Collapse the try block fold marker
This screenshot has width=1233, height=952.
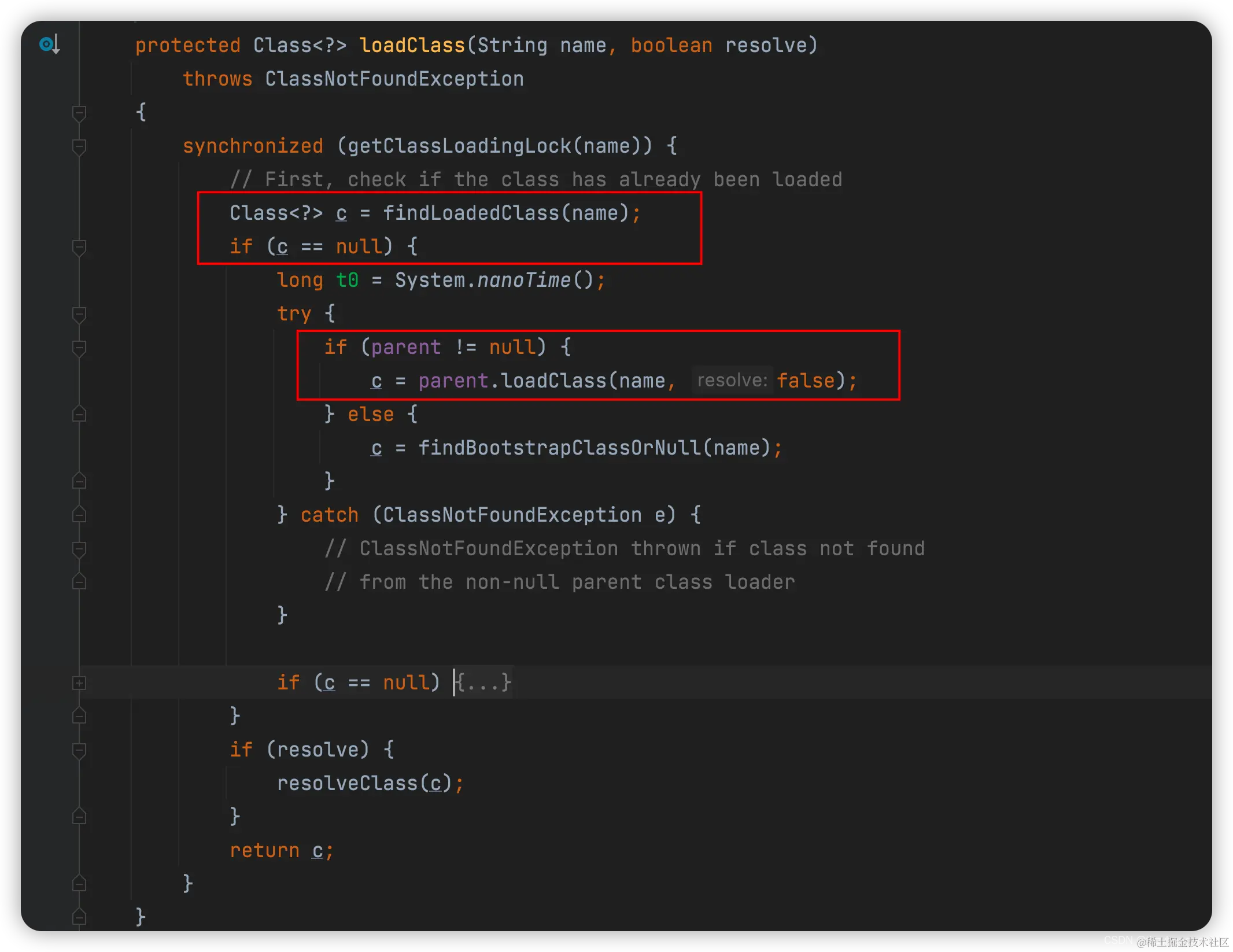[79, 314]
